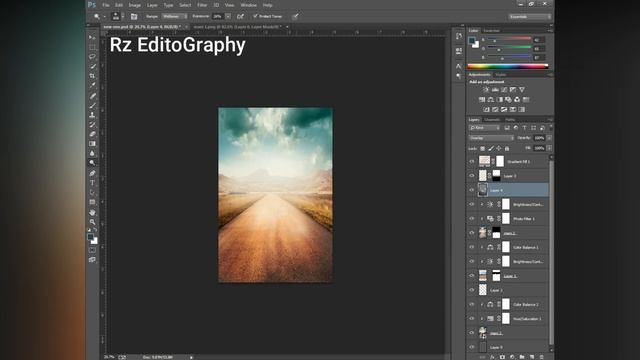Click the airbrush icon in options bar
Viewport: 640px width, 360px height.
coord(241,16)
